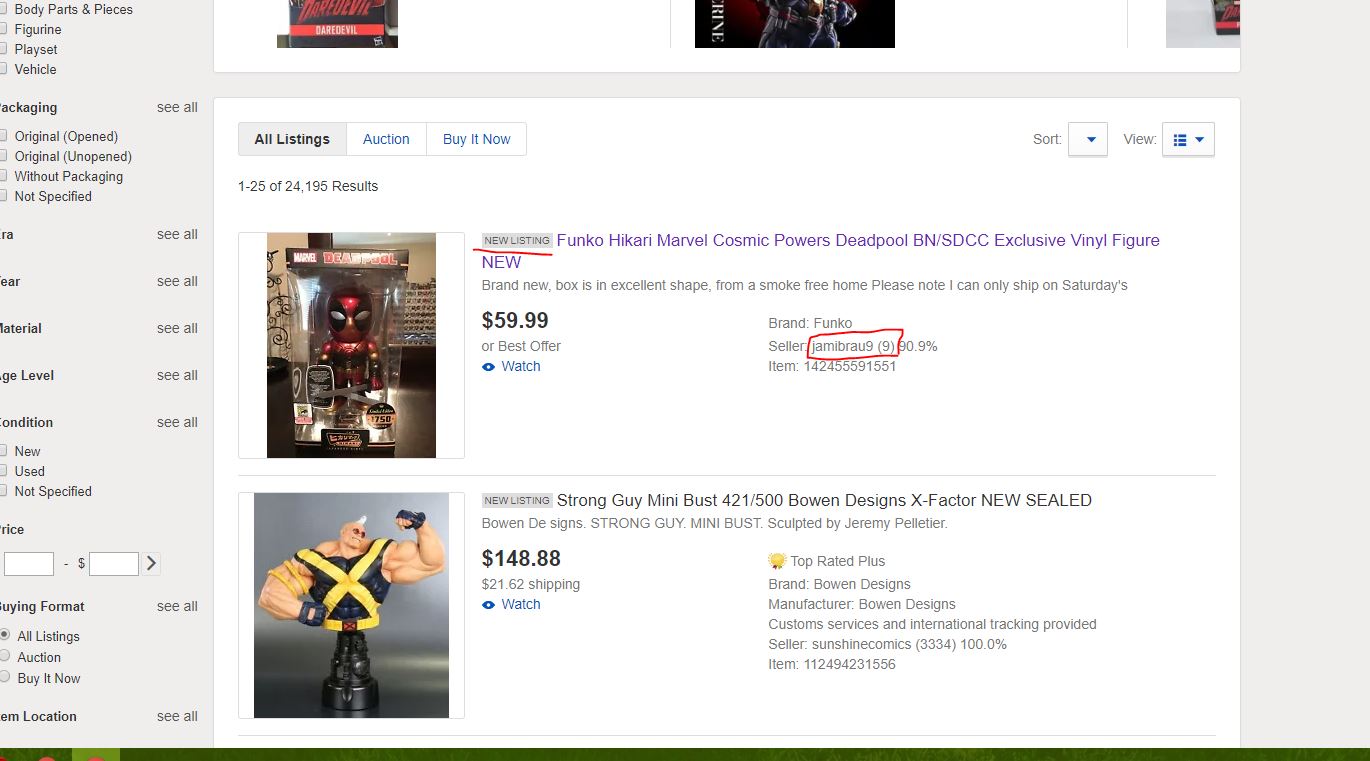
Task: Click the 'or Best Offer' text
Action: click(x=521, y=346)
